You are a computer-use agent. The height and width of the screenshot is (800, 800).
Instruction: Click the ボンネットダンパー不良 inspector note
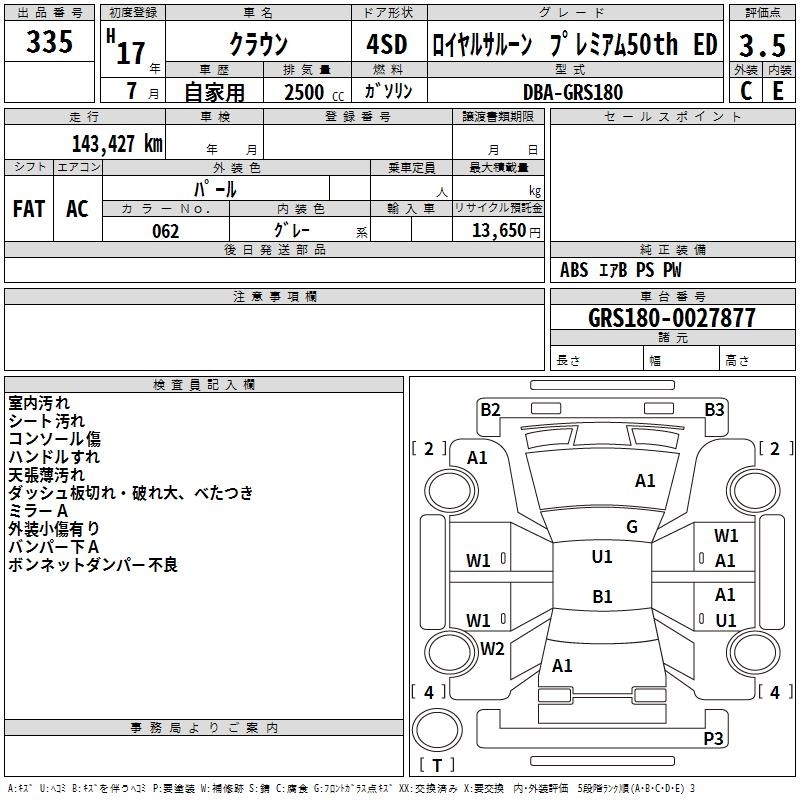click(93, 565)
